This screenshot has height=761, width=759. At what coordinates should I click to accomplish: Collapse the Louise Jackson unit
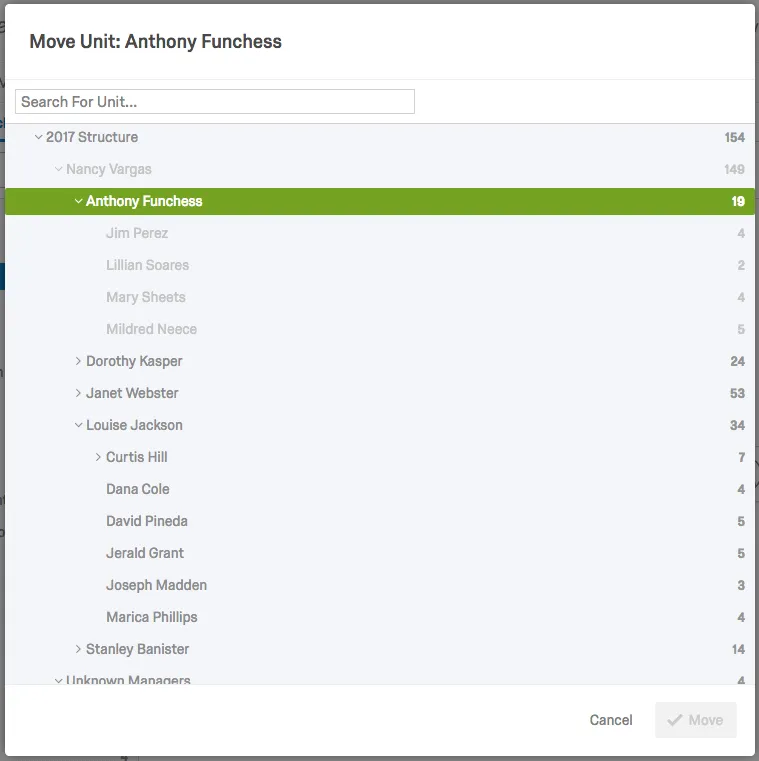(x=79, y=425)
